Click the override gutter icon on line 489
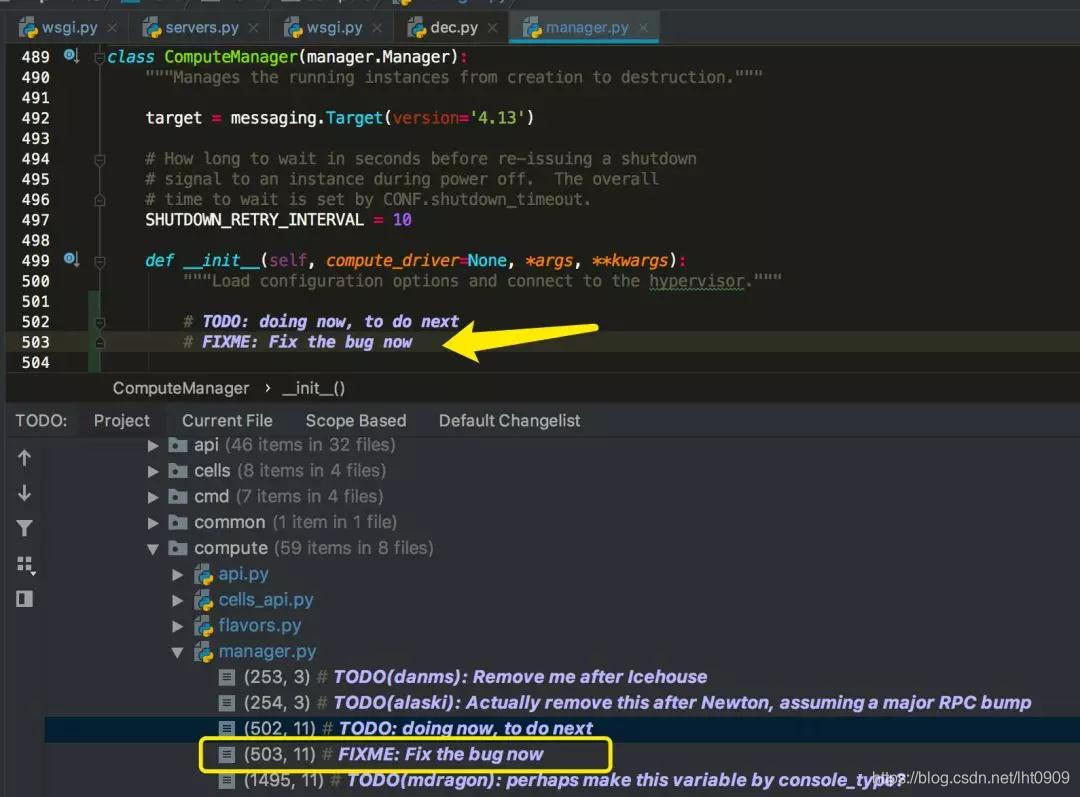 [71, 55]
